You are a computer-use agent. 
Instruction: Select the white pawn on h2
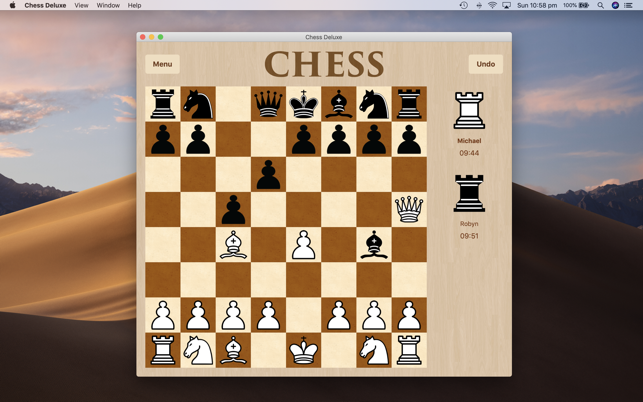pyautogui.click(x=409, y=315)
